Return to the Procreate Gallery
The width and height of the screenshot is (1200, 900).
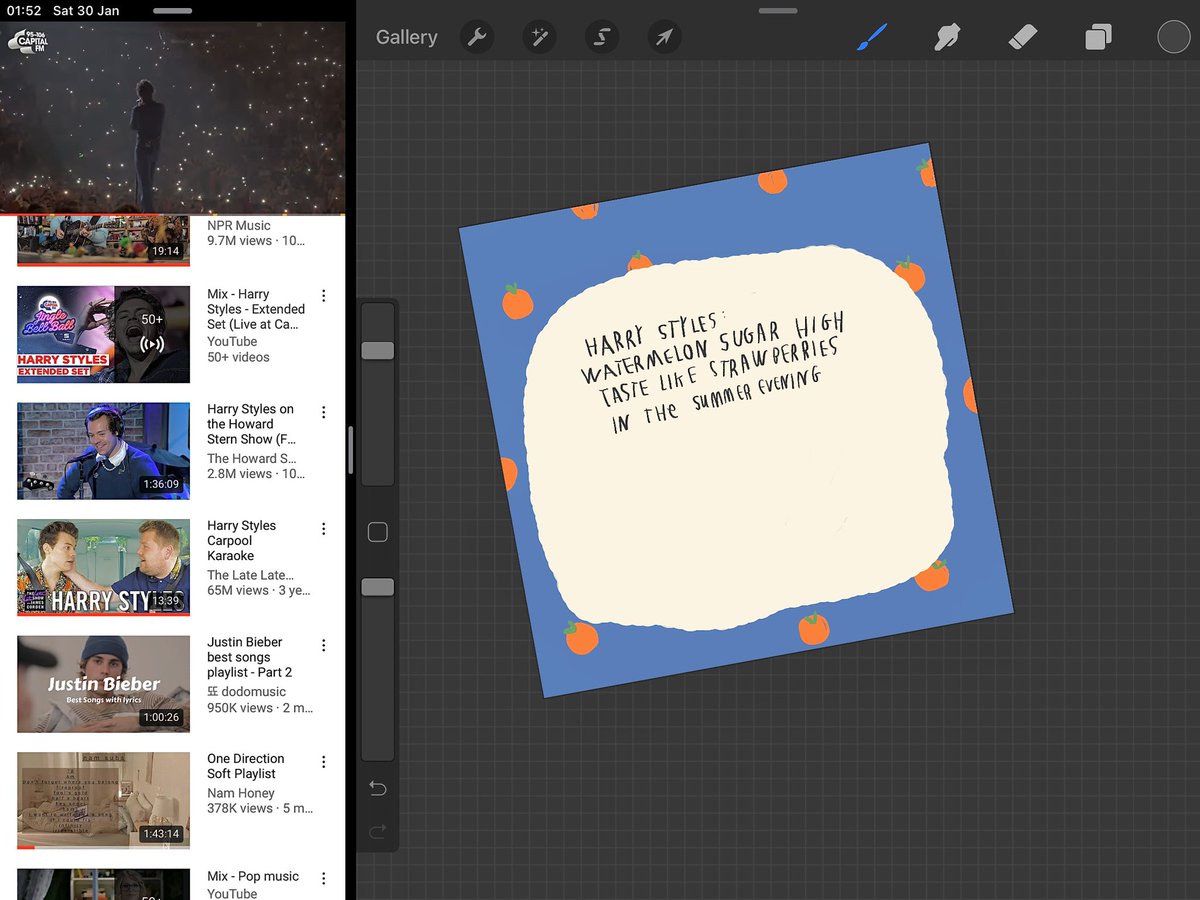[x=407, y=38]
